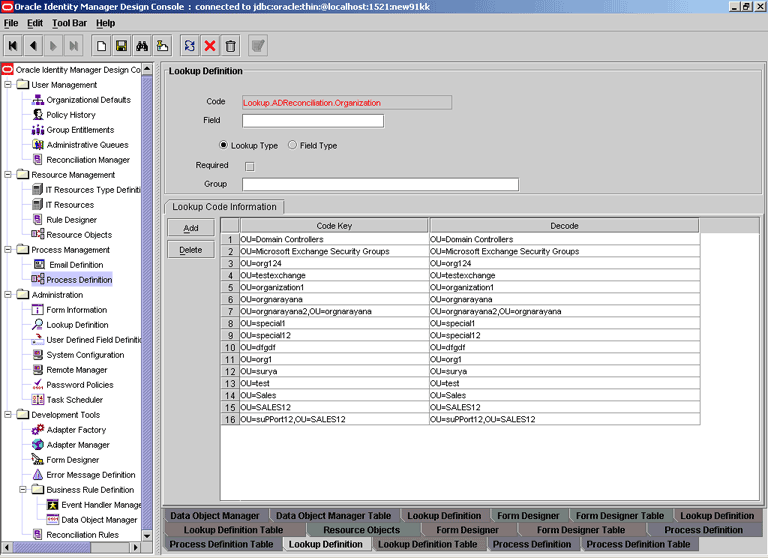Open Administrative Queues node
Image resolution: width=768 pixels, height=558 pixels.
click(x=87, y=145)
